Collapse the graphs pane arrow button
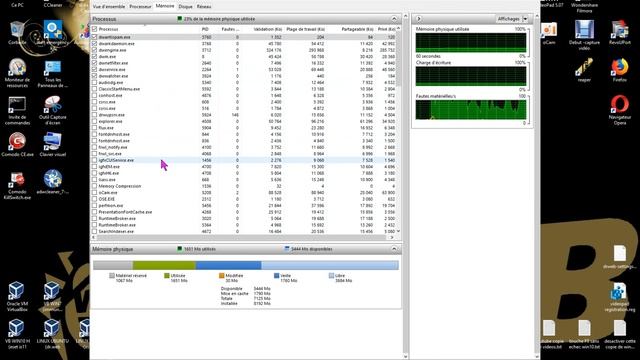Image resolution: width=640 pixels, height=360 pixels. pyautogui.click(x=419, y=19)
